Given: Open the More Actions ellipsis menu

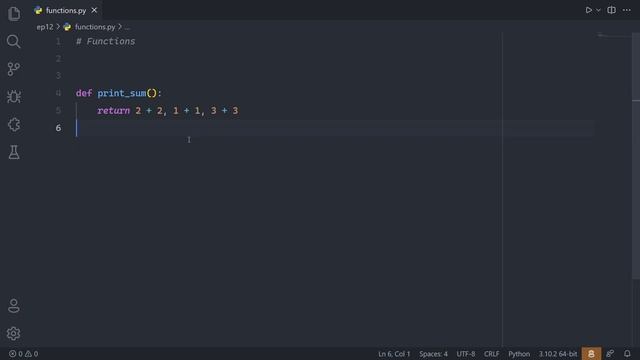Looking at the screenshot, I should coord(627,10).
